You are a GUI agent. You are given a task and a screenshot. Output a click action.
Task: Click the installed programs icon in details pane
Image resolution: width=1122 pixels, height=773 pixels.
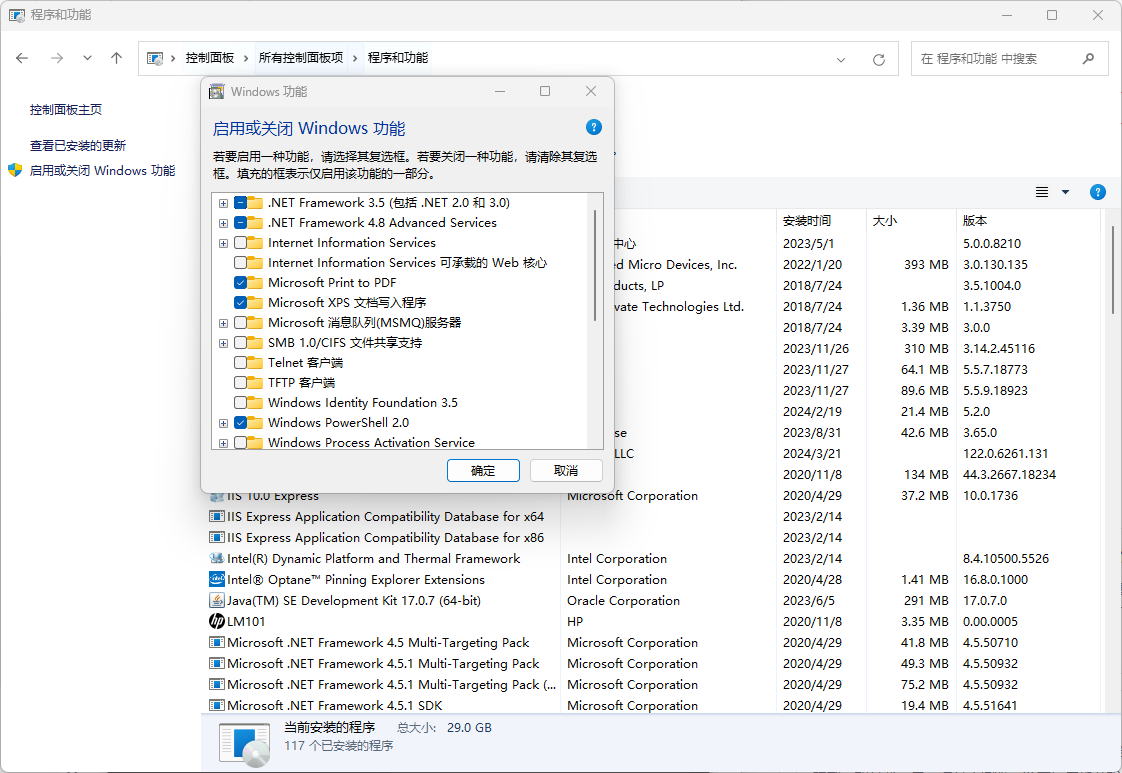[245, 744]
